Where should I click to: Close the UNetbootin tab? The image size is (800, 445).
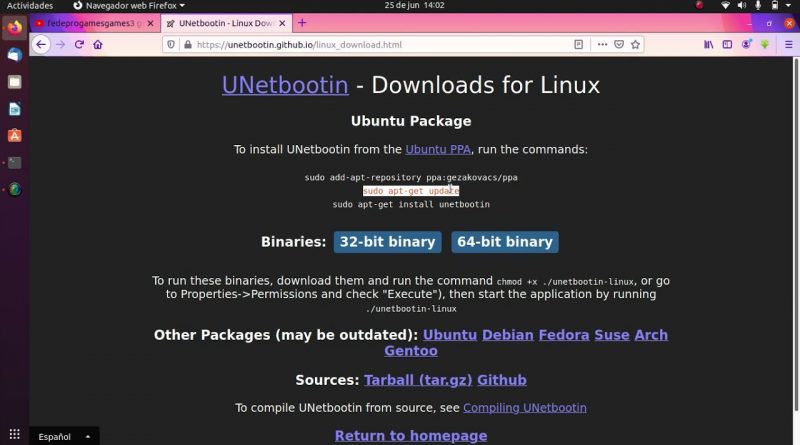click(282, 23)
